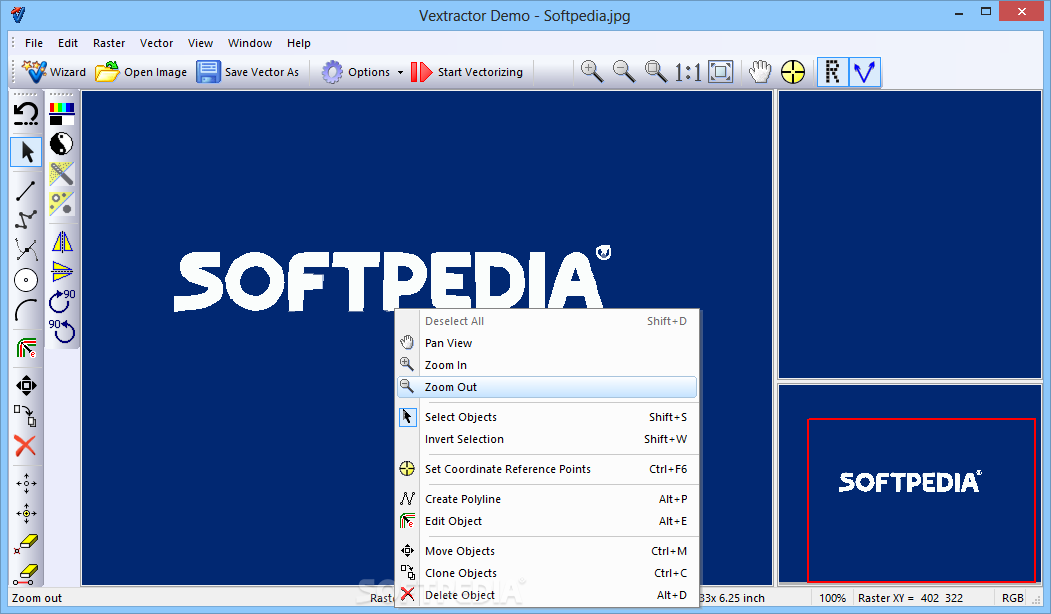The height and width of the screenshot is (614, 1051).
Task: Choose Pan View in context menu
Action: coord(547,343)
